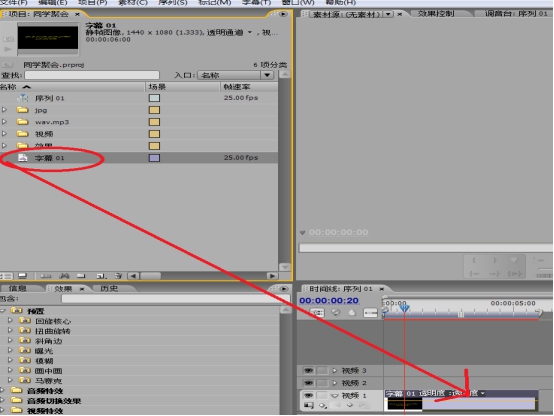Create a new bin in project
The width and height of the screenshot is (554, 416).
pos(81,276)
